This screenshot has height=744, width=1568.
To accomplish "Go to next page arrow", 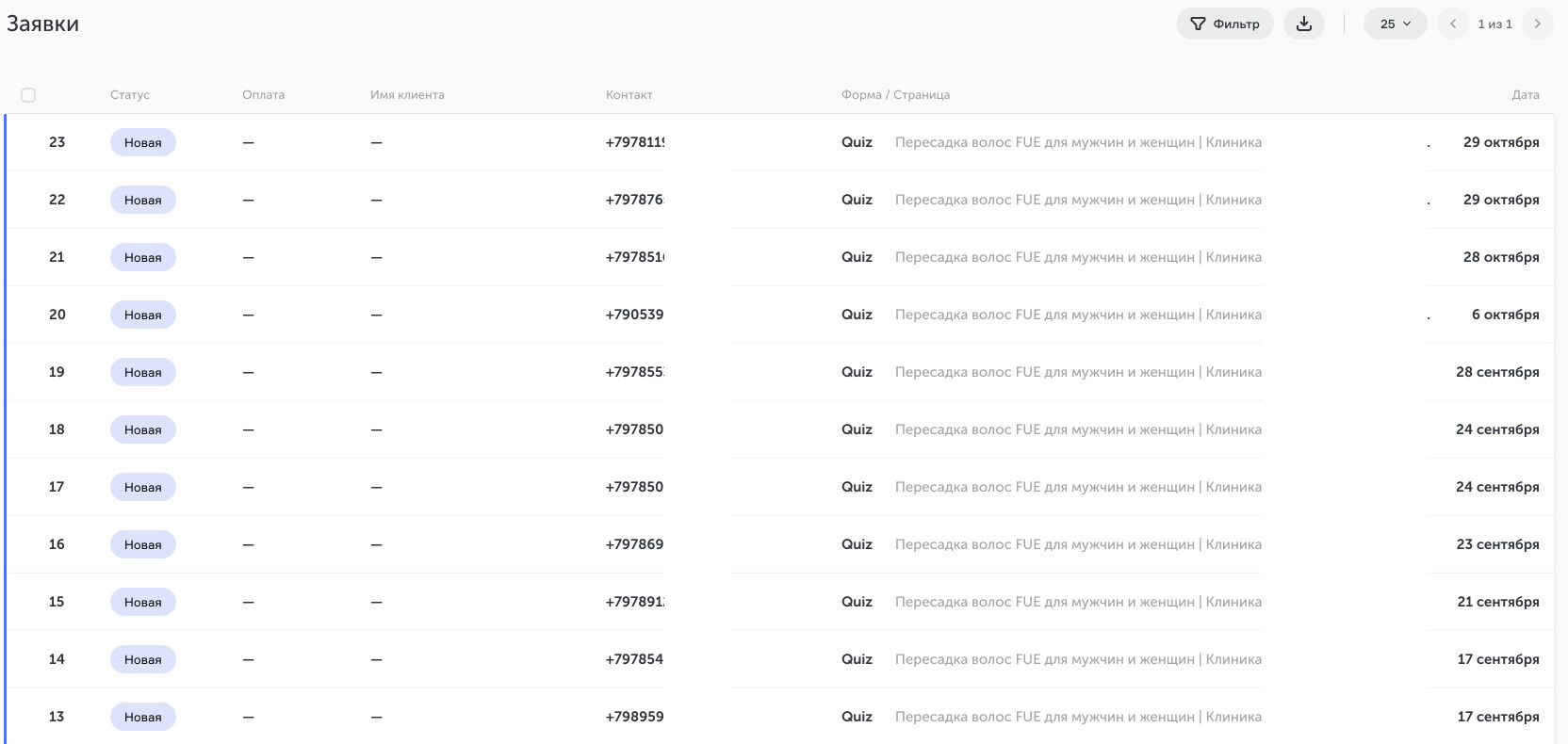I will [x=1538, y=24].
